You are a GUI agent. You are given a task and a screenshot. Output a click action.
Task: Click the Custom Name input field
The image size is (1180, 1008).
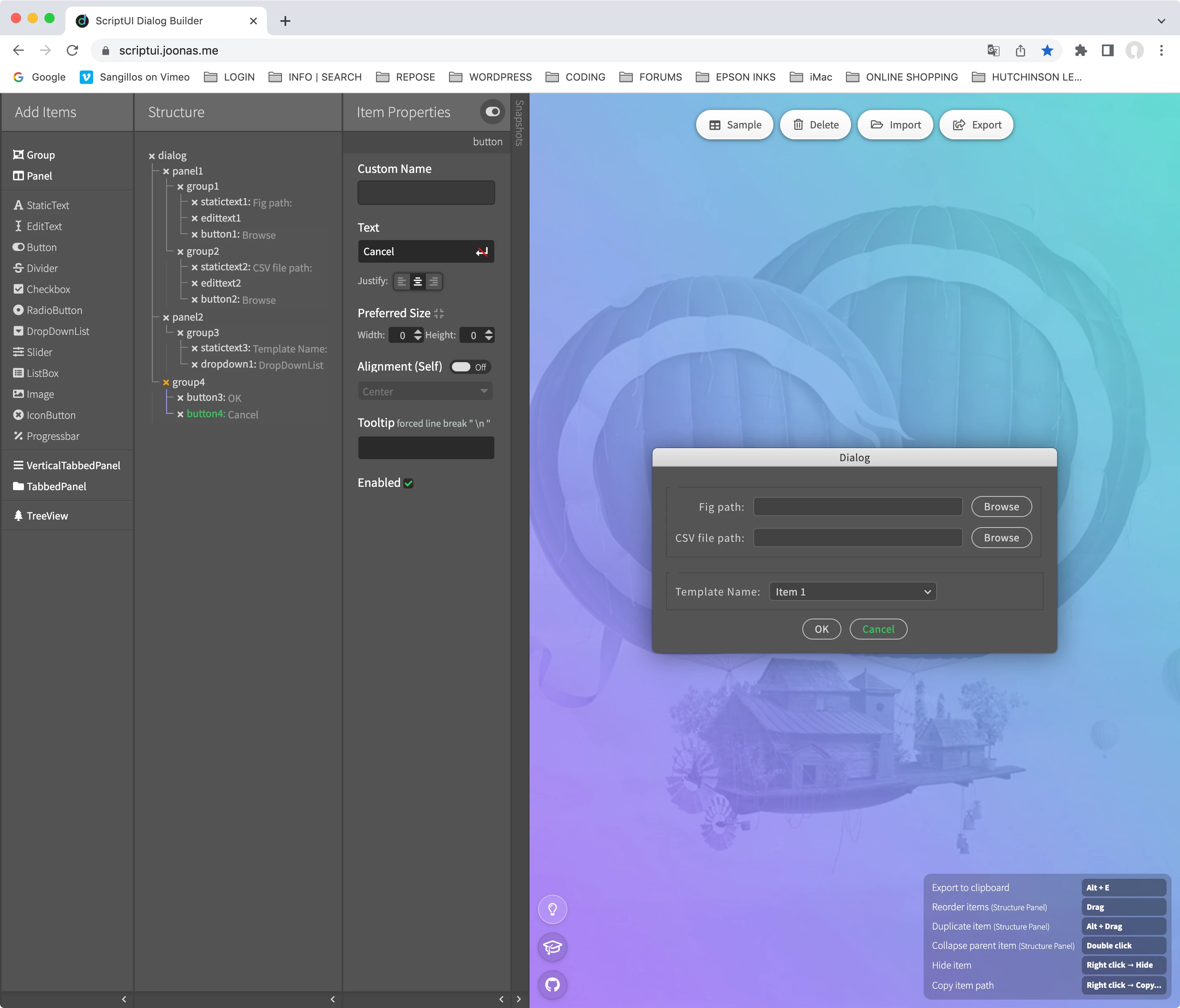pyautogui.click(x=426, y=193)
